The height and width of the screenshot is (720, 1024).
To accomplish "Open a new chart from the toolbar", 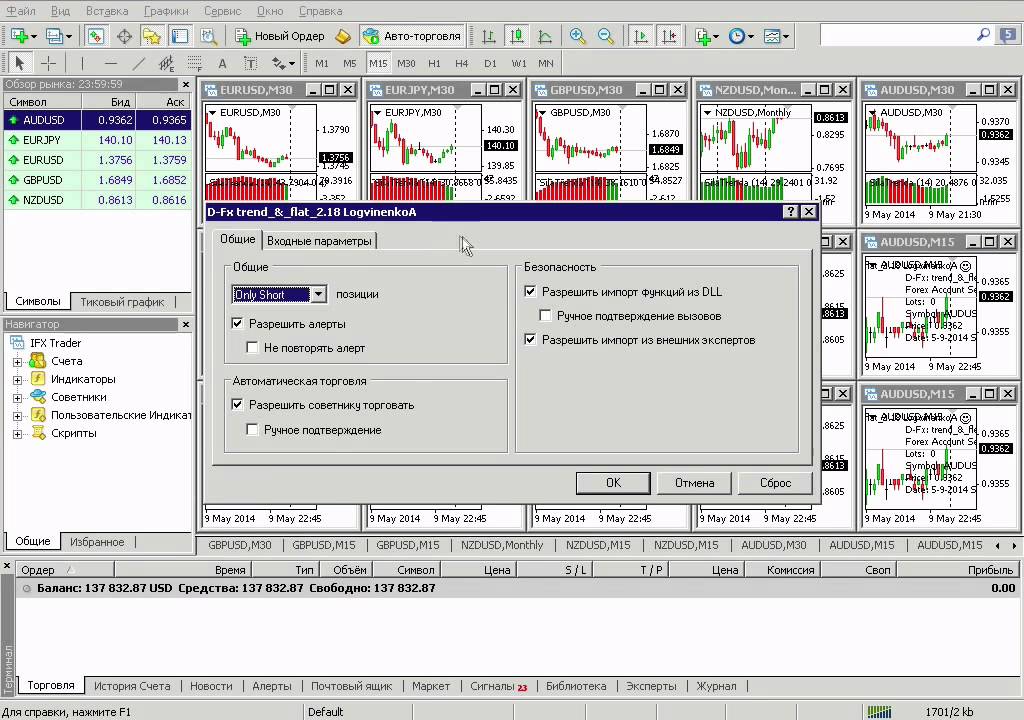I will click(x=19, y=36).
